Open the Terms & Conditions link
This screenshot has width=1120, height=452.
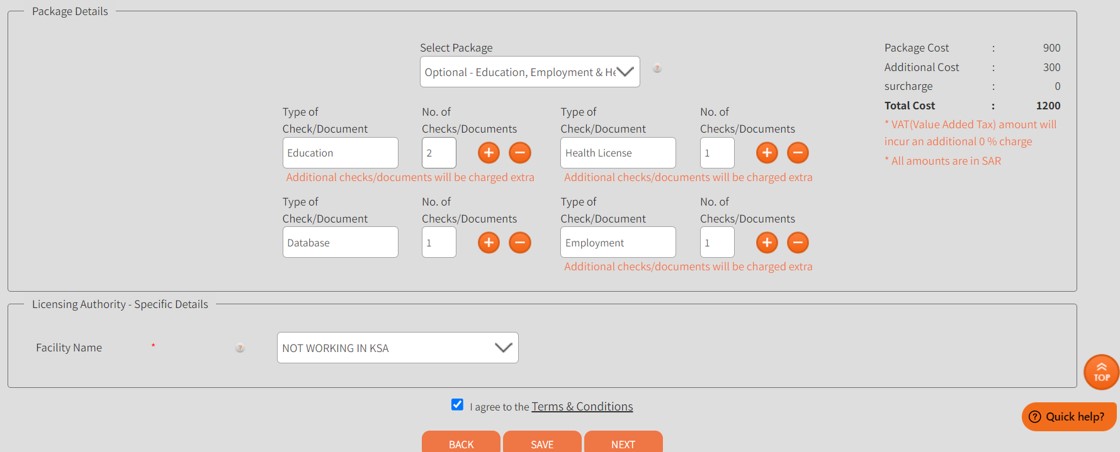click(x=582, y=406)
